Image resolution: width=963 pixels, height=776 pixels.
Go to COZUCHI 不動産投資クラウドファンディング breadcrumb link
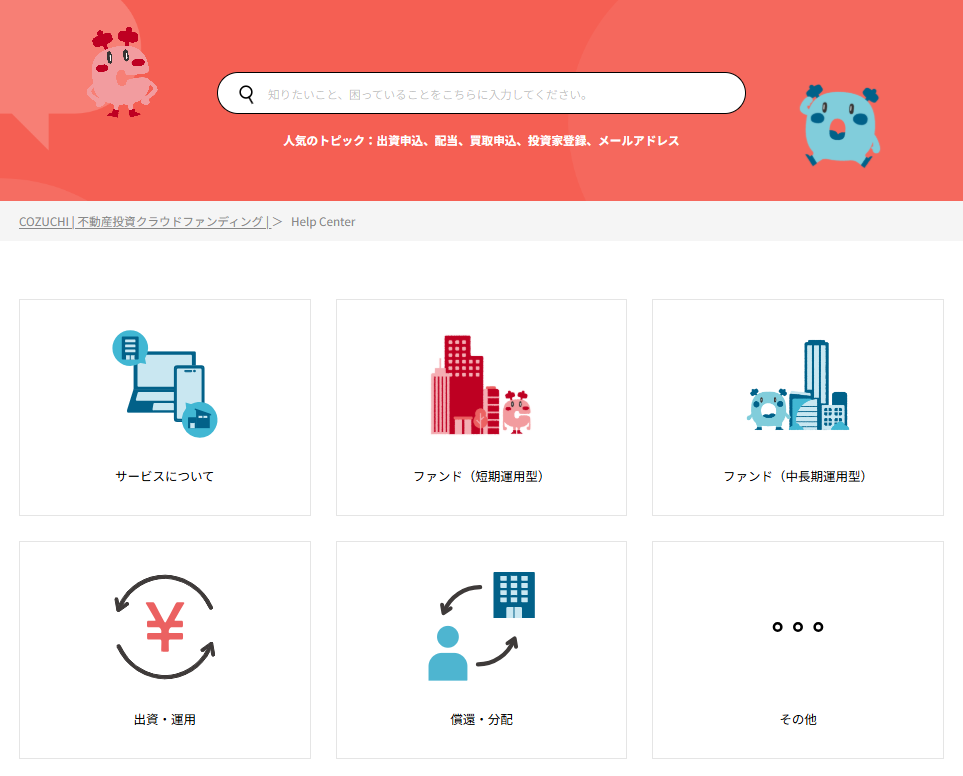144,222
